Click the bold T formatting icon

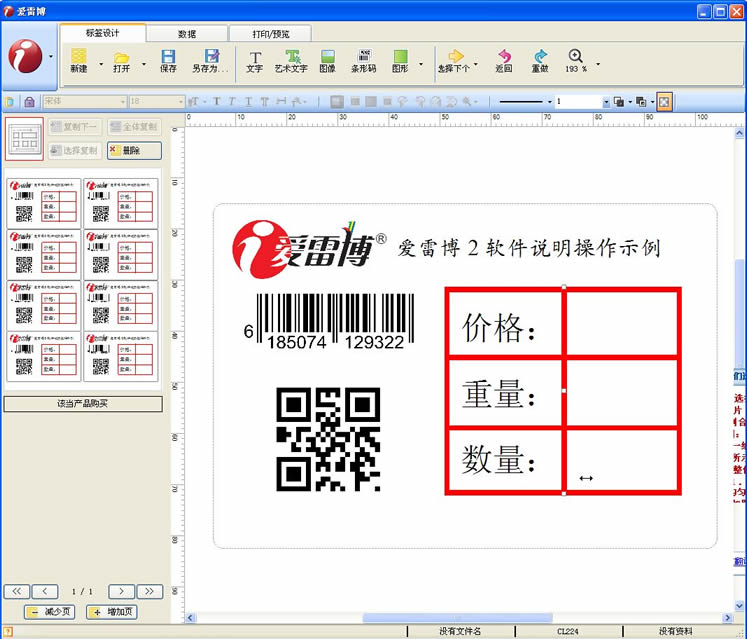click(216, 101)
